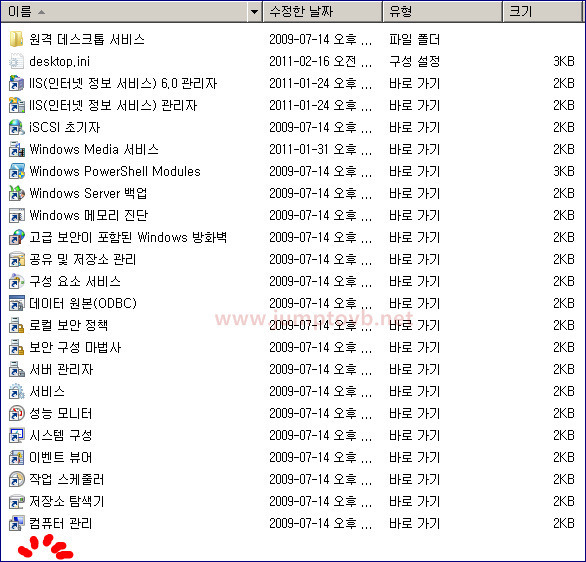Click the 'Windows Server 백업' name text

point(88,194)
